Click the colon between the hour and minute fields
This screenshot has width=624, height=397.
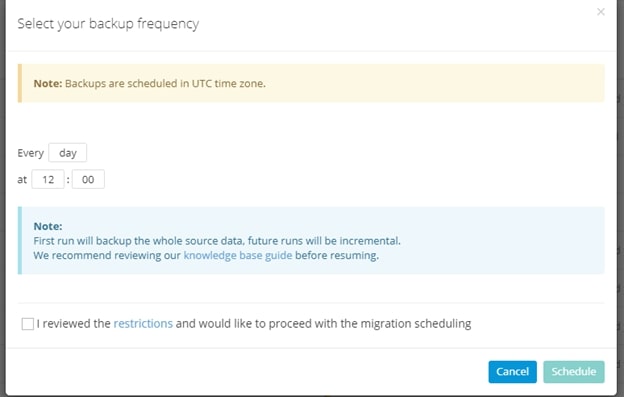68,180
